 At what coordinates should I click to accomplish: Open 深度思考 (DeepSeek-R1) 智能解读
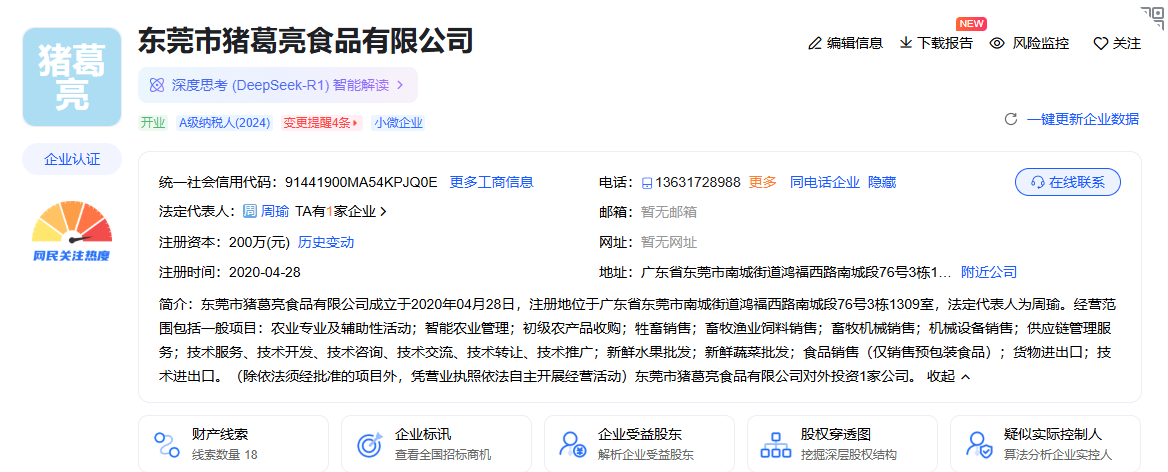(x=277, y=85)
